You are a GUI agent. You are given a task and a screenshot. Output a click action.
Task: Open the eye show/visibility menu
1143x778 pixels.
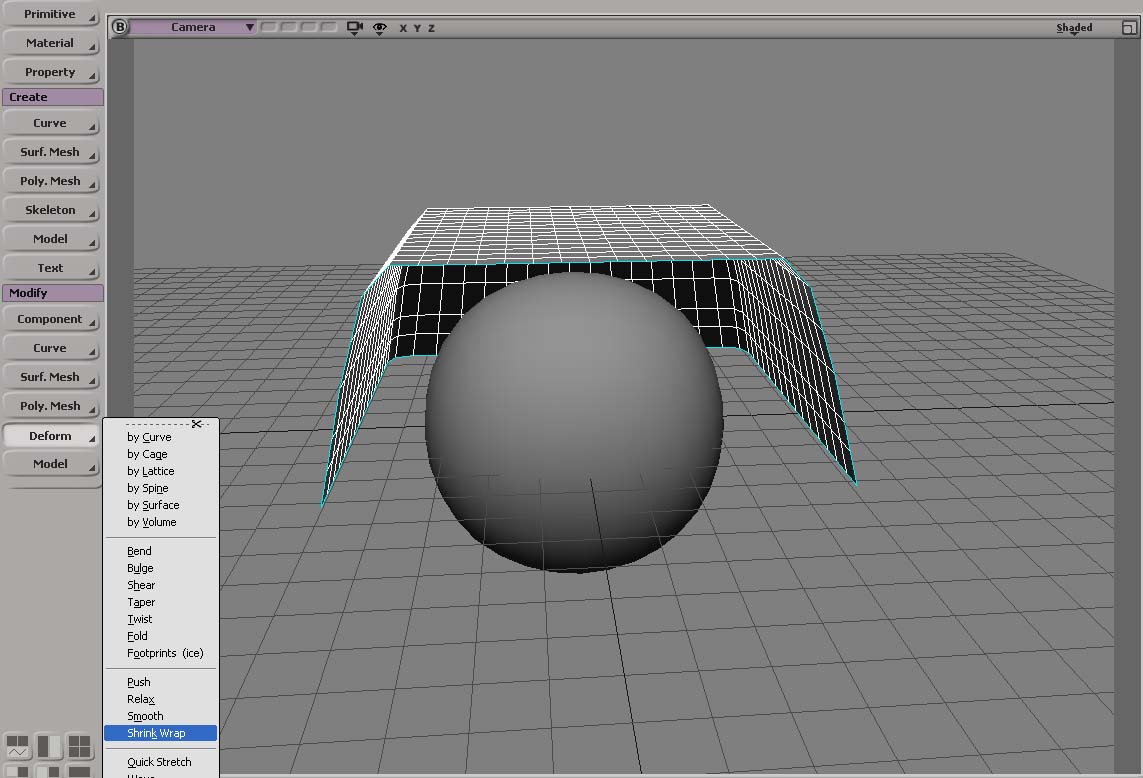pos(380,28)
